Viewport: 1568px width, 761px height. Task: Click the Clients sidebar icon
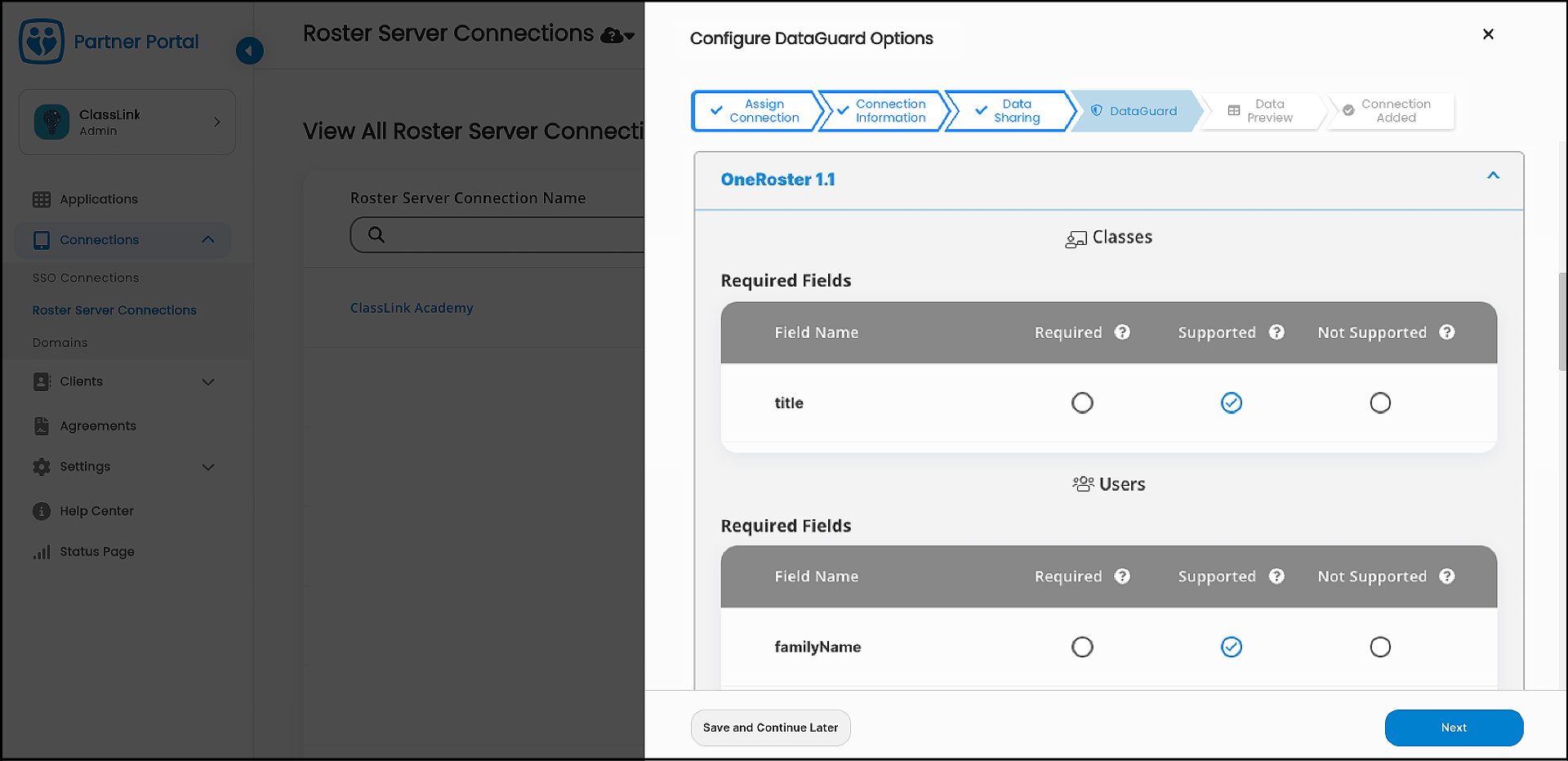point(42,381)
